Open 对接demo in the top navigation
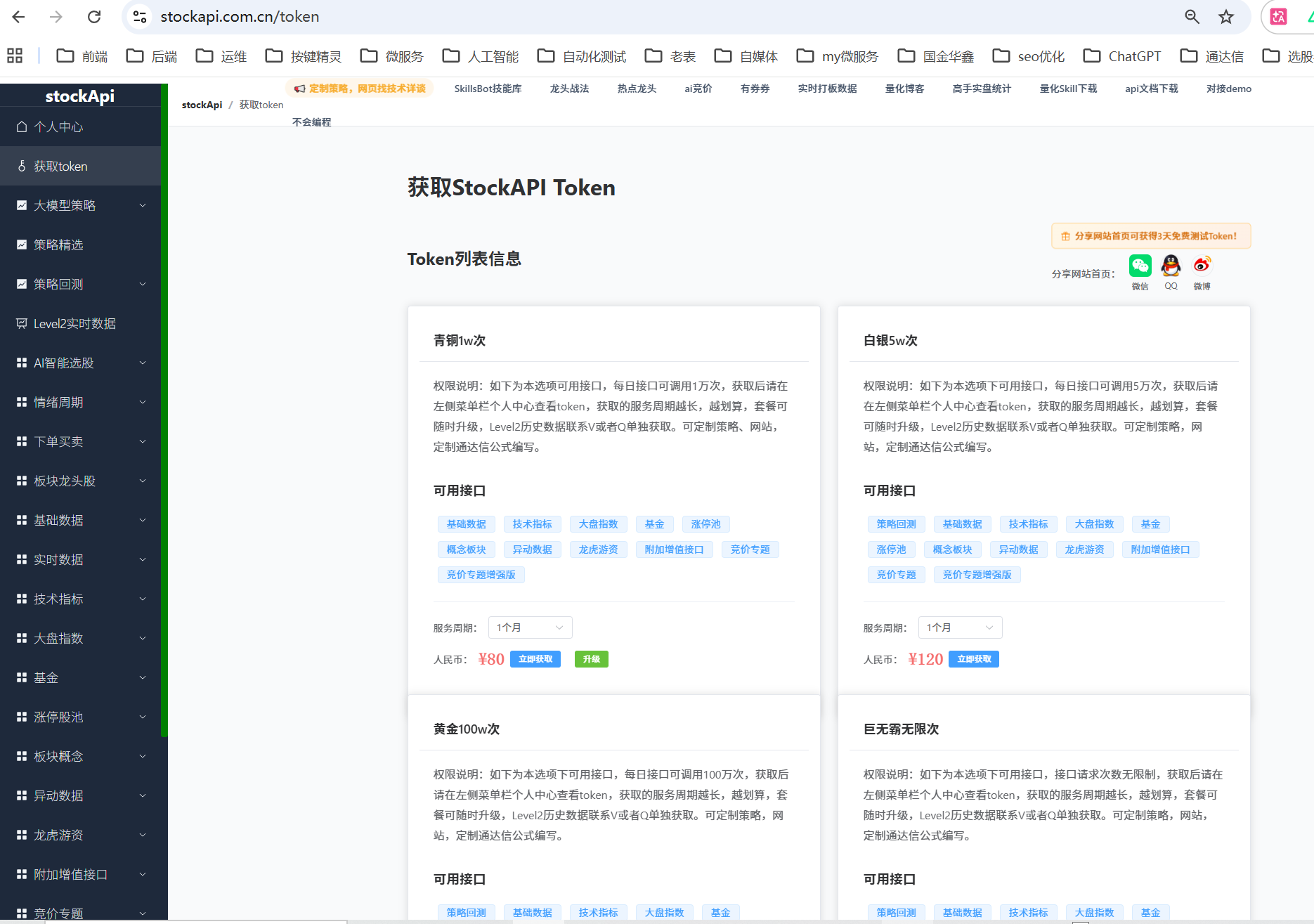Screen dimensions: 1314x924 point(1228,89)
